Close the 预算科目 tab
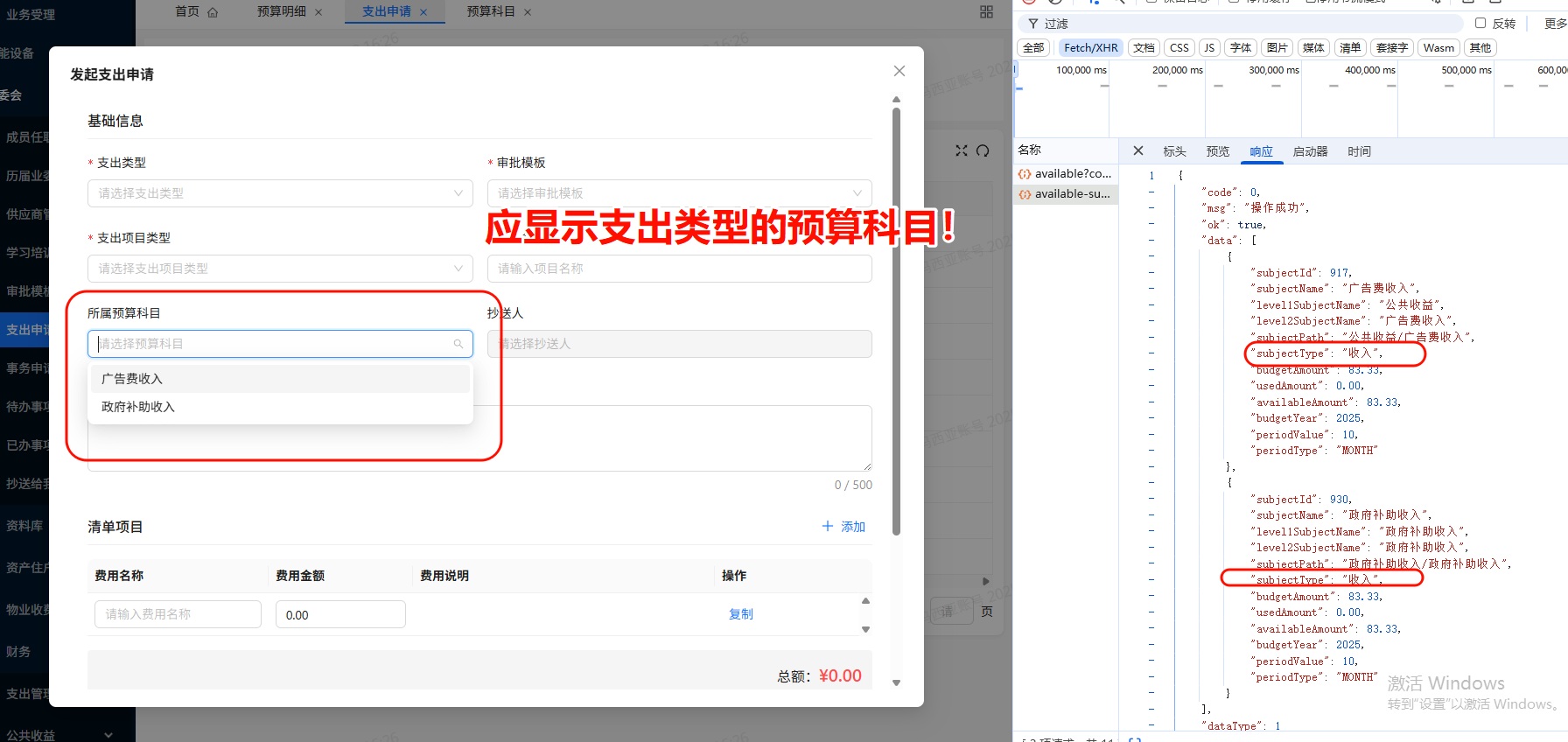1568x742 pixels. (528, 12)
